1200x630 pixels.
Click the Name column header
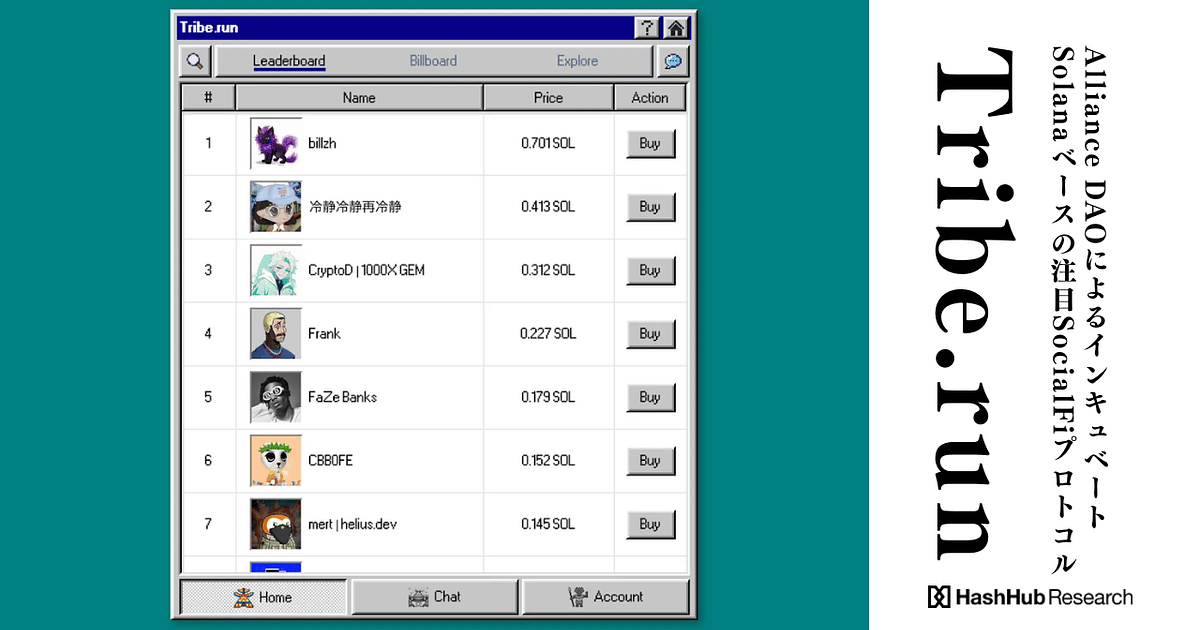[x=359, y=98]
